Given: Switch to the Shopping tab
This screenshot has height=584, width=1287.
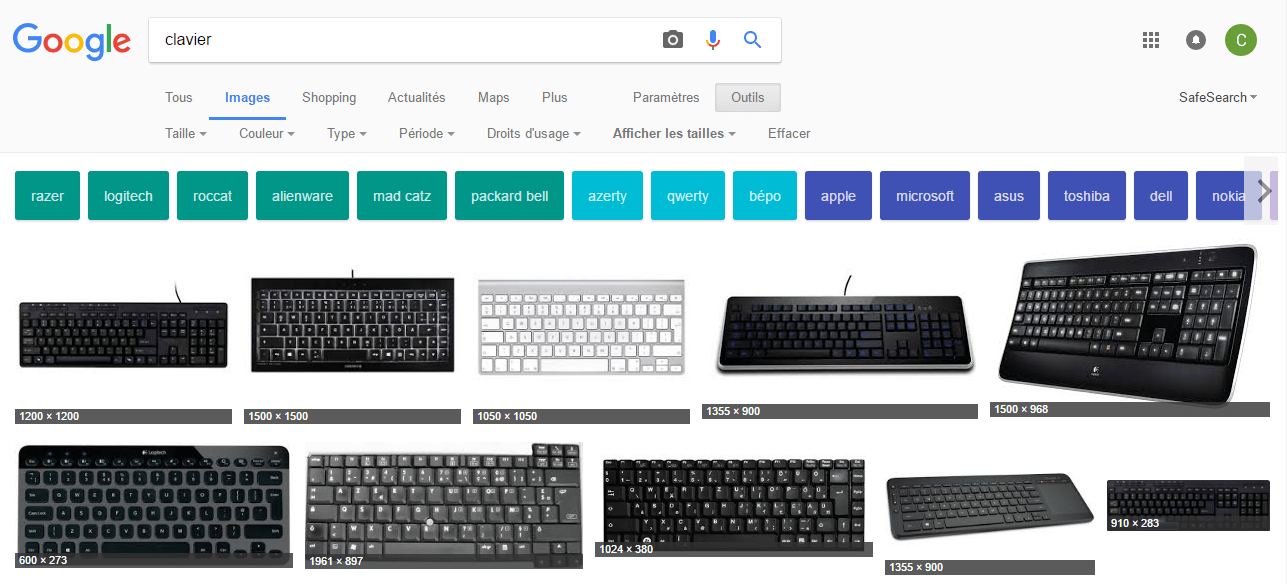Looking at the screenshot, I should (x=329, y=98).
